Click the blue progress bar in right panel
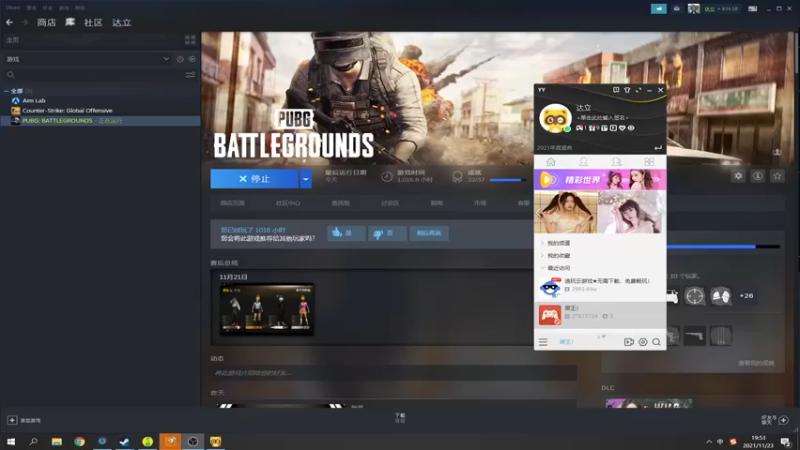800x450 pixels. pyautogui.click(x=723, y=247)
